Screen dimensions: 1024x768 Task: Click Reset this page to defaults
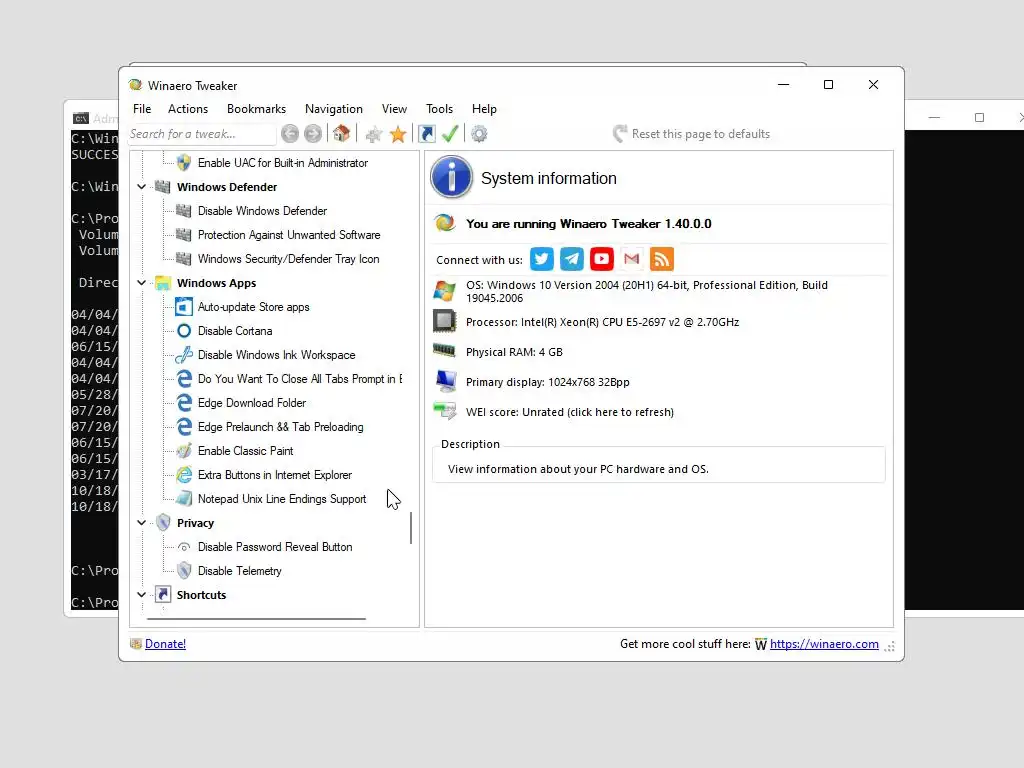tap(692, 134)
